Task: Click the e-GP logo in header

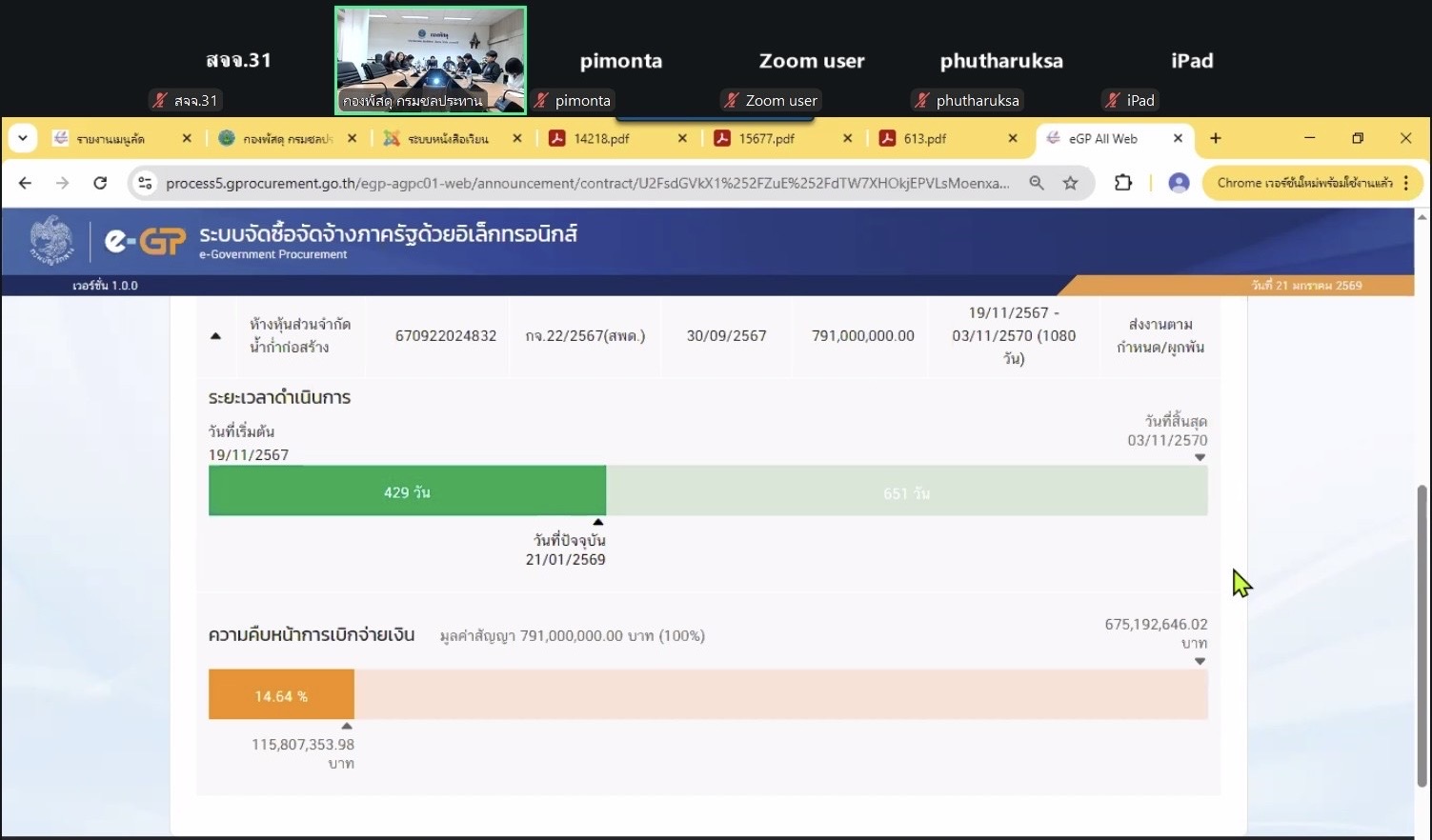Action: pyautogui.click(x=144, y=242)
